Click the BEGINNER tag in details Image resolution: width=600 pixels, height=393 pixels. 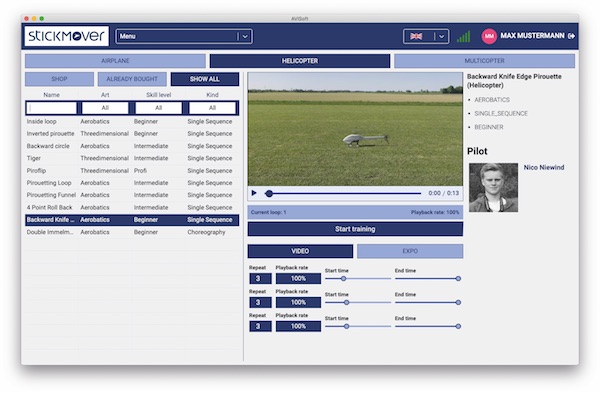tap(489, 127)
